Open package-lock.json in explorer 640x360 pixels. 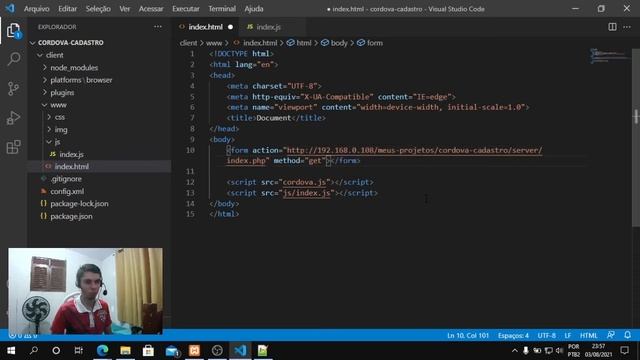tap(79, 204)
